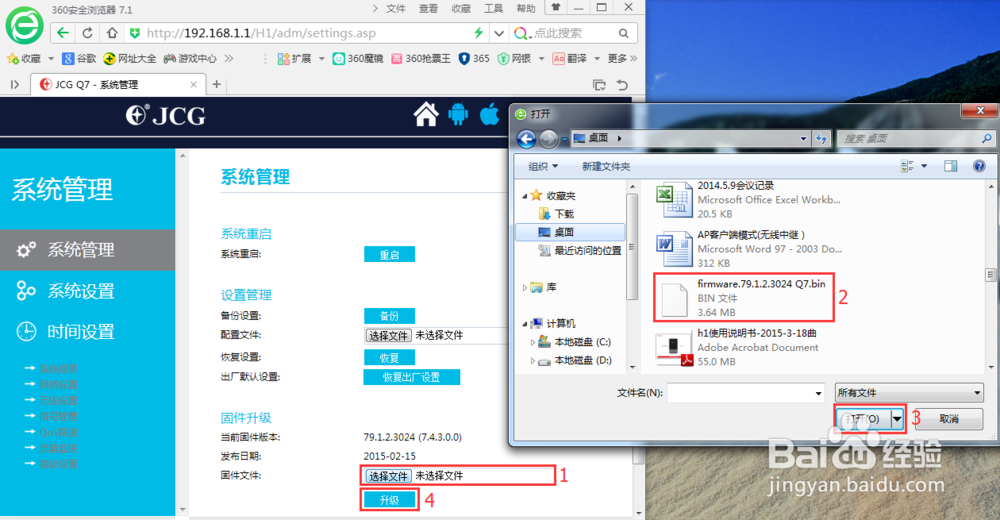This screenshot has width=1000, height=520.
Task: Open the address bar history dropdown
Action: click(499, 33)
